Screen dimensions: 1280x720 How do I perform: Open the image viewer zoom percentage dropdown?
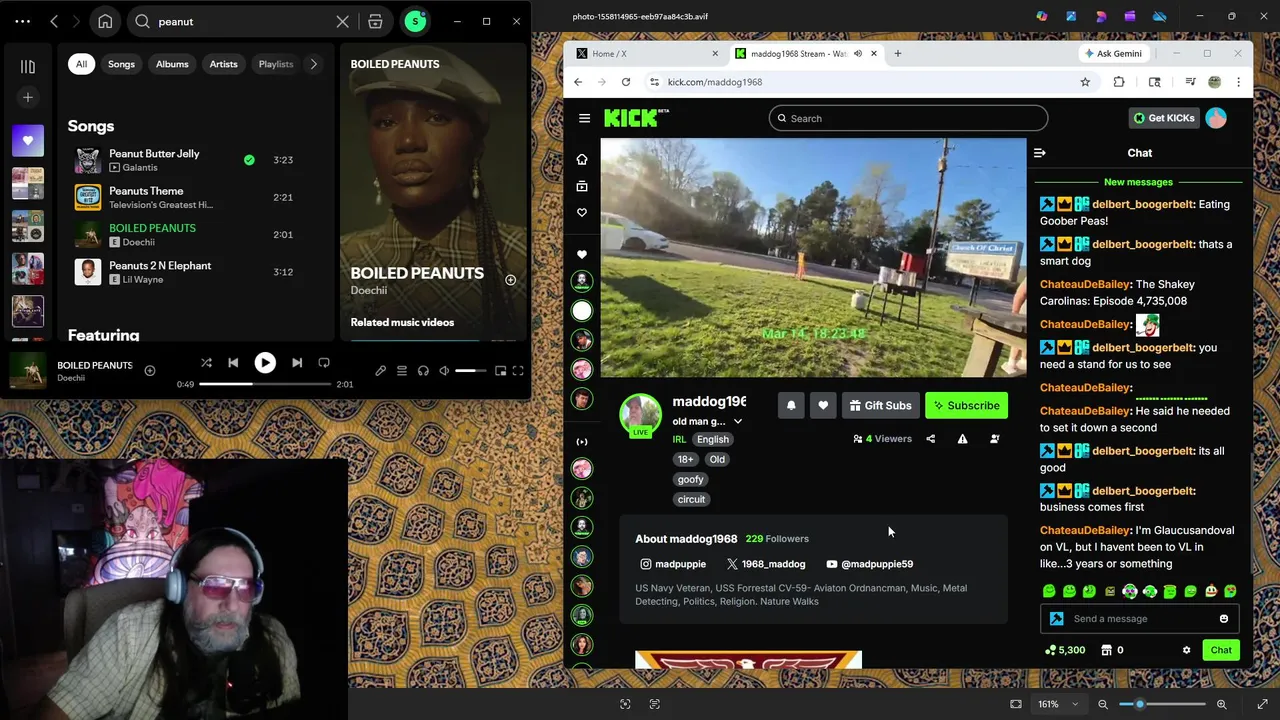click(x=1056, y=704)
